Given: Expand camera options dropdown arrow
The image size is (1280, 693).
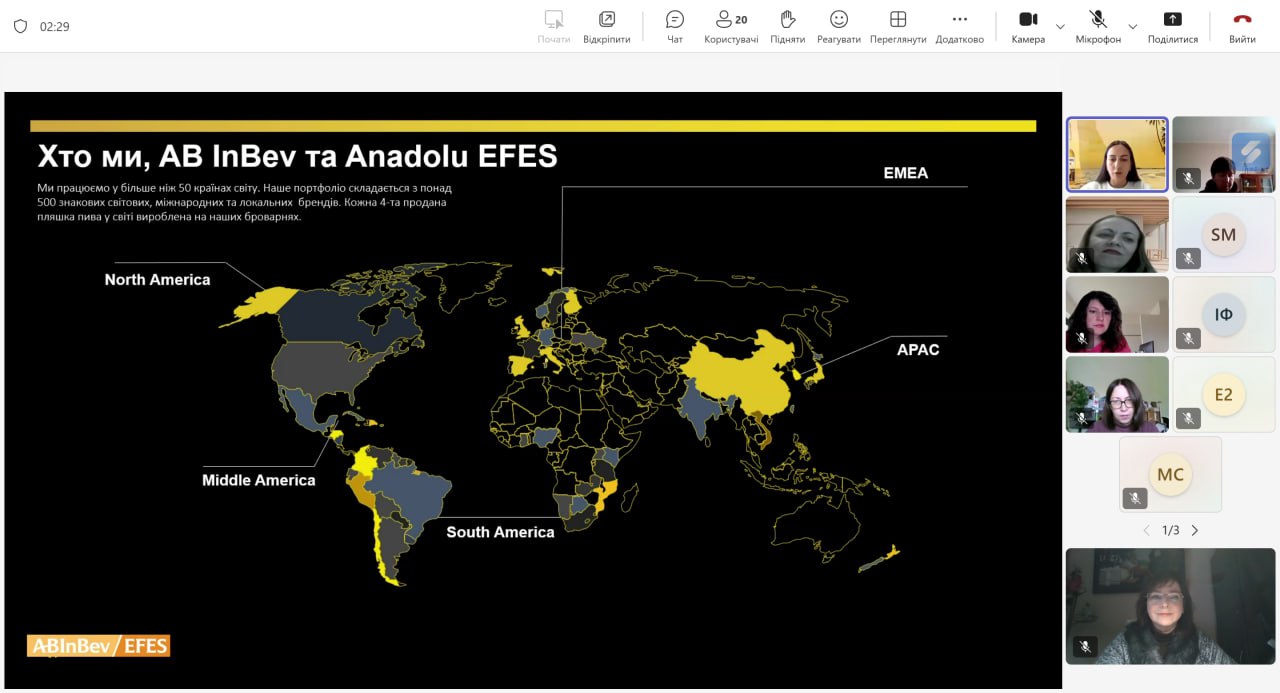Looking at the screenshot, I should point(1060,27).
